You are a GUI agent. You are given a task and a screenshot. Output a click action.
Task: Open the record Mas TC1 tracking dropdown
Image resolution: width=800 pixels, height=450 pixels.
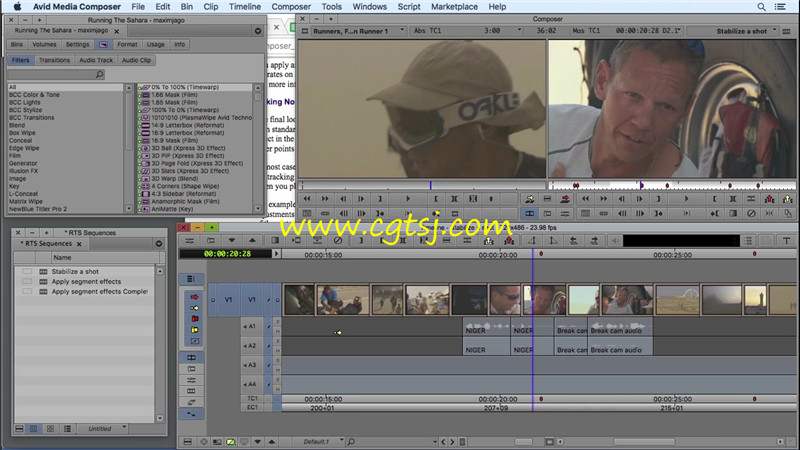pyautogui.click(x=627, y=31)
